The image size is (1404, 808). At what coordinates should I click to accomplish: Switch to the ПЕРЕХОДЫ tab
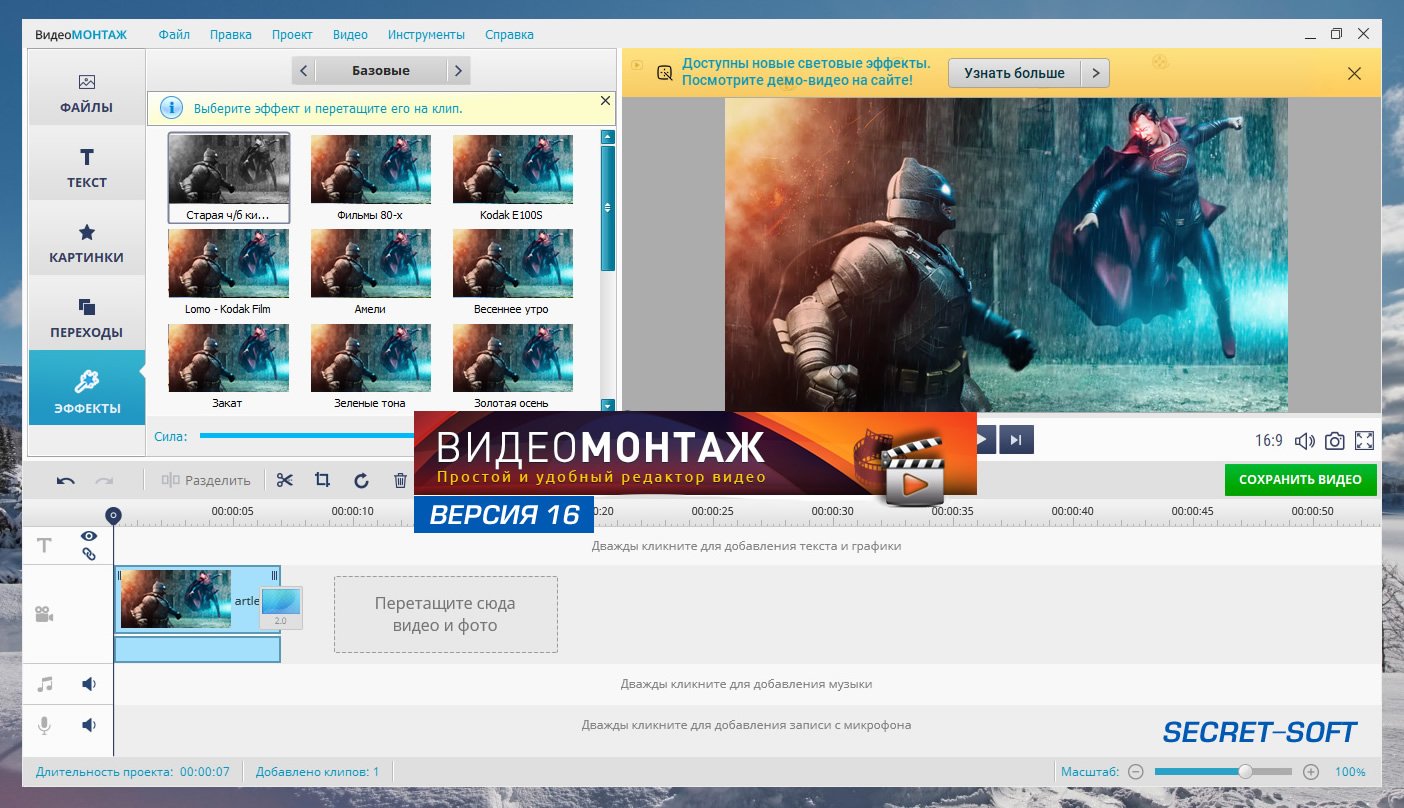[x=87, y=318]
